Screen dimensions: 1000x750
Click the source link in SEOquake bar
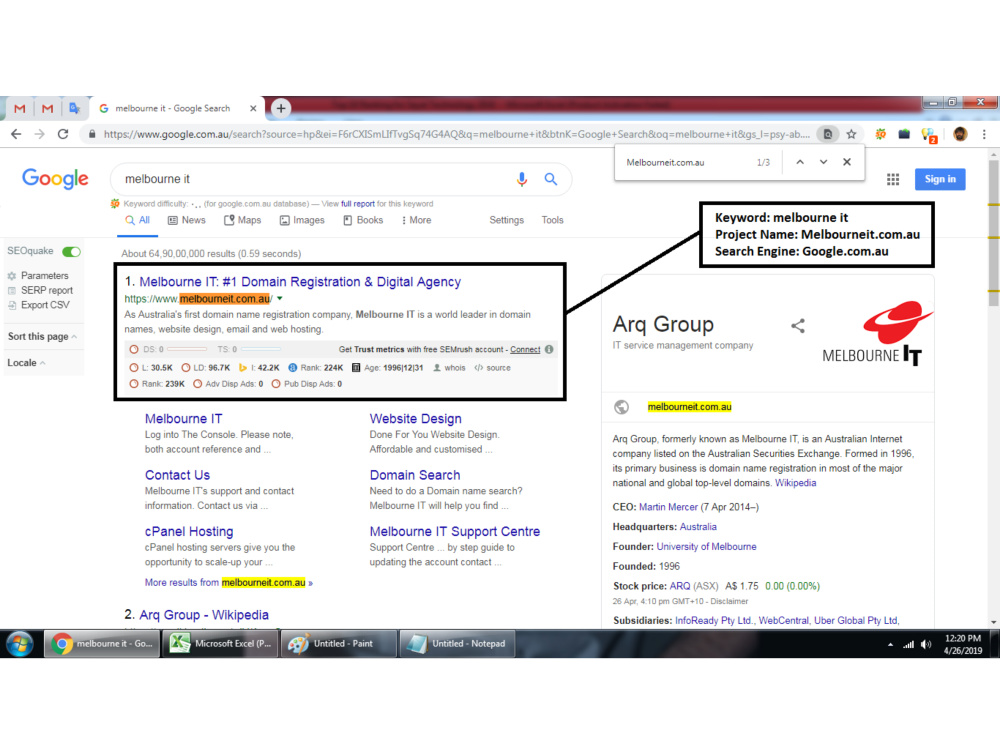pyautogui.click(x=492, y=368)
